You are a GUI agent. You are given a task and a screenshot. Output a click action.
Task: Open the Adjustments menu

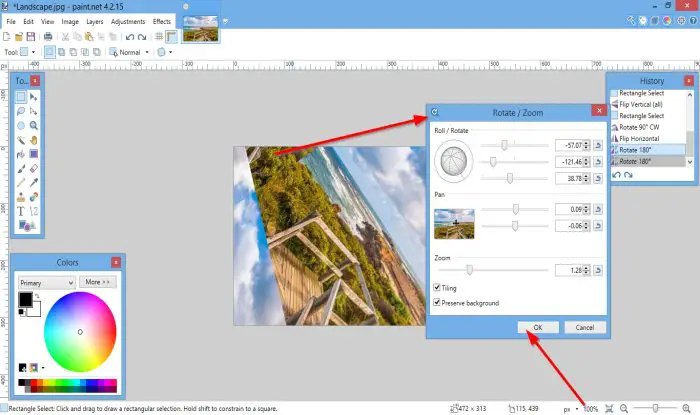click(128, 21)
